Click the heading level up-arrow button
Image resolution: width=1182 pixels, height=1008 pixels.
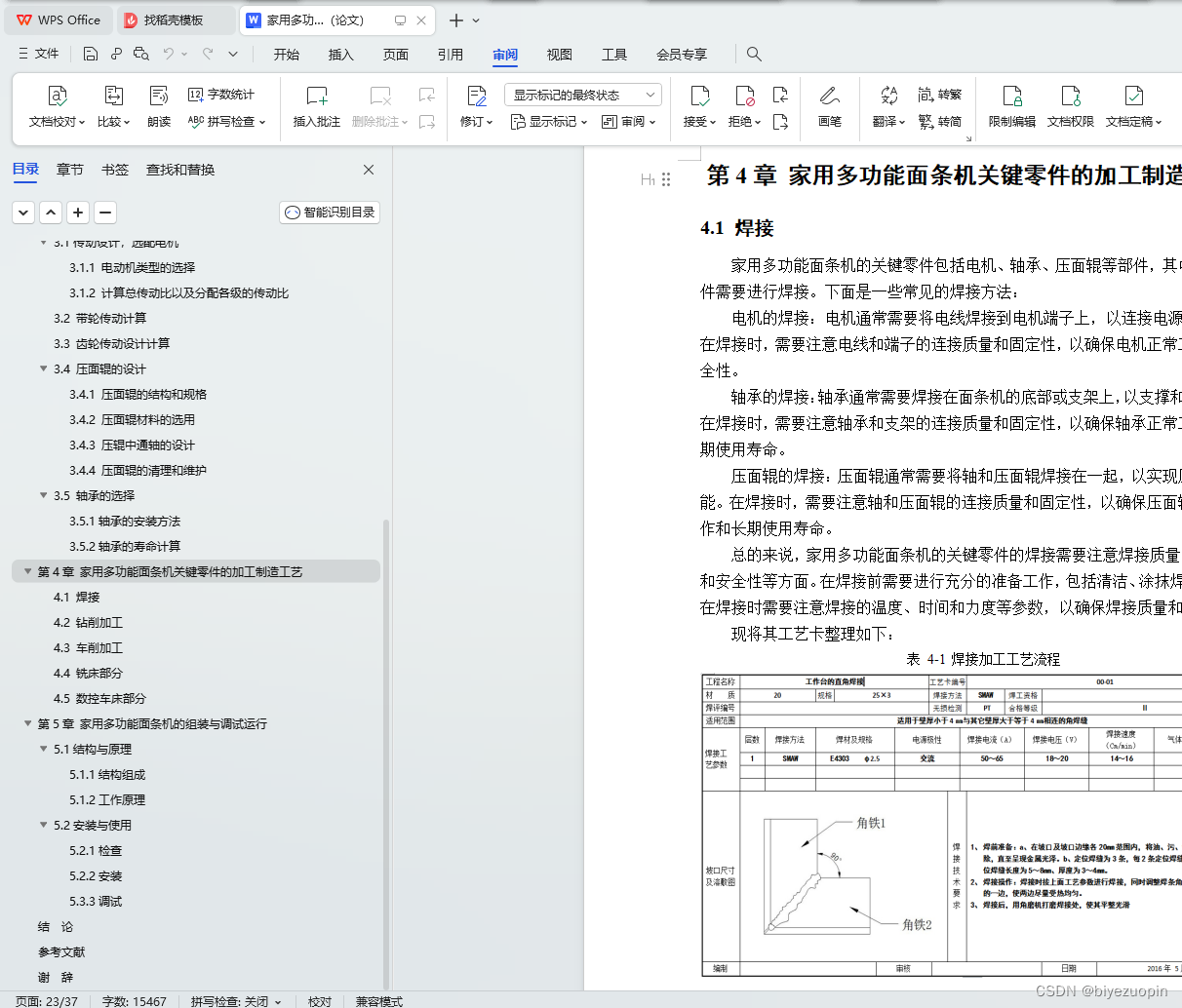coord(51,212)
